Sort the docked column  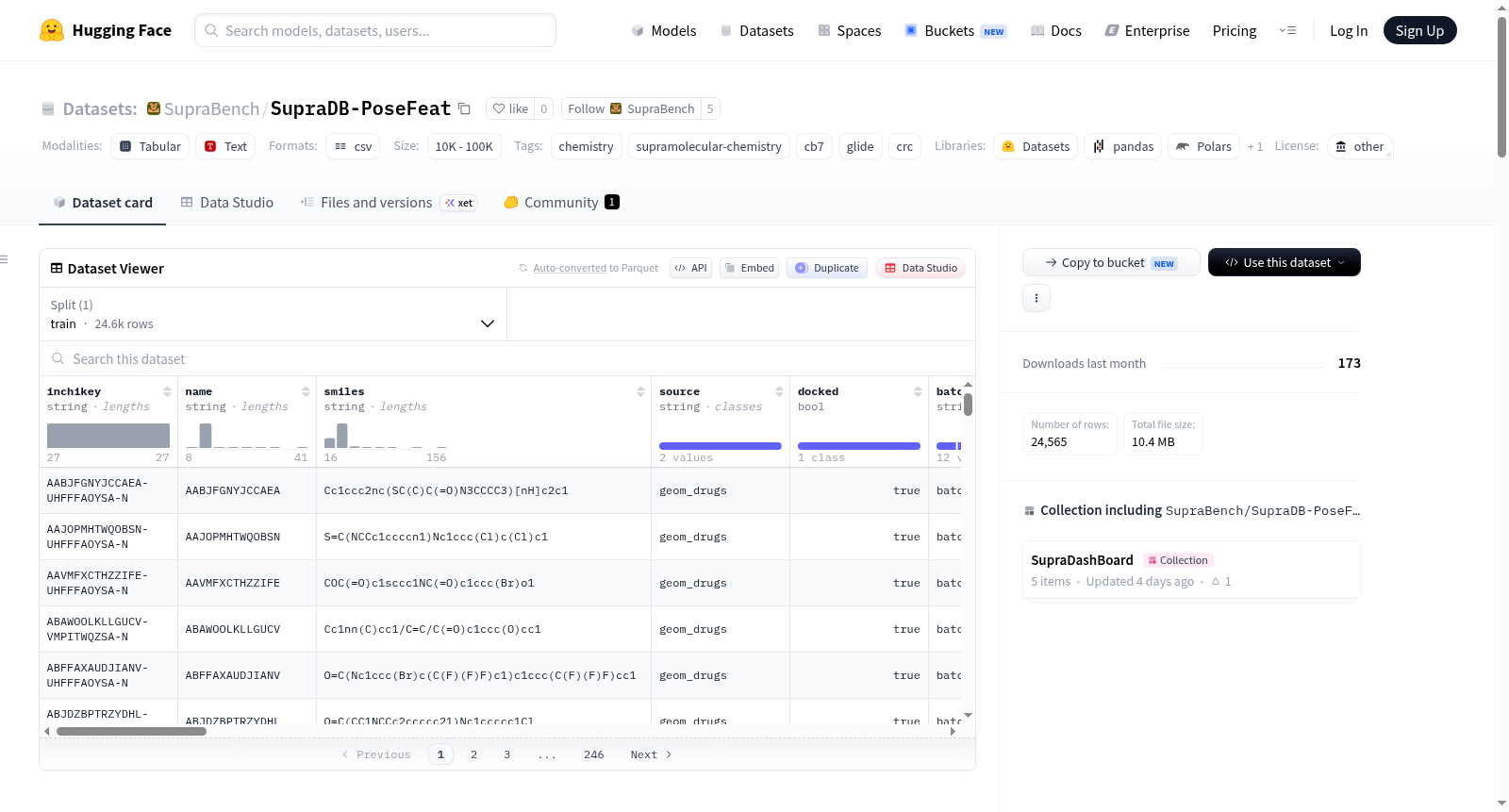(918, 391)
